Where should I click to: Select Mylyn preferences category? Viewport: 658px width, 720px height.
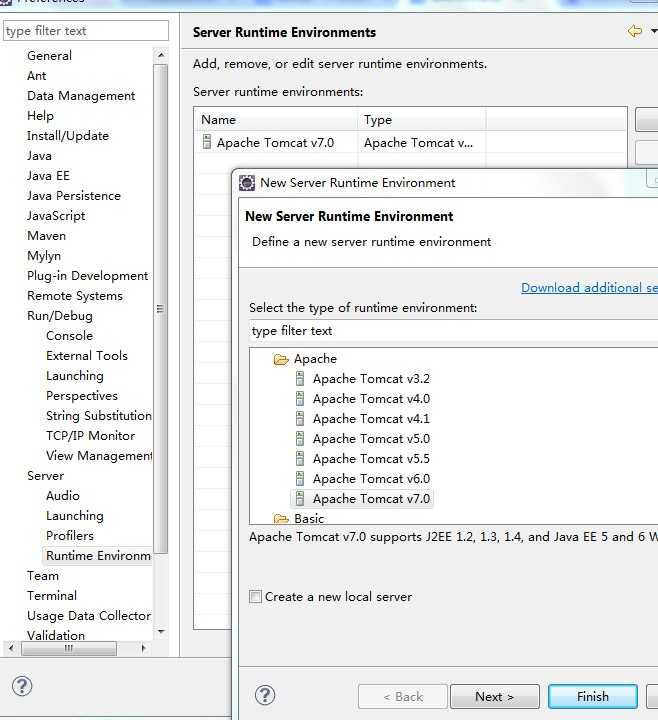point(44,256)
